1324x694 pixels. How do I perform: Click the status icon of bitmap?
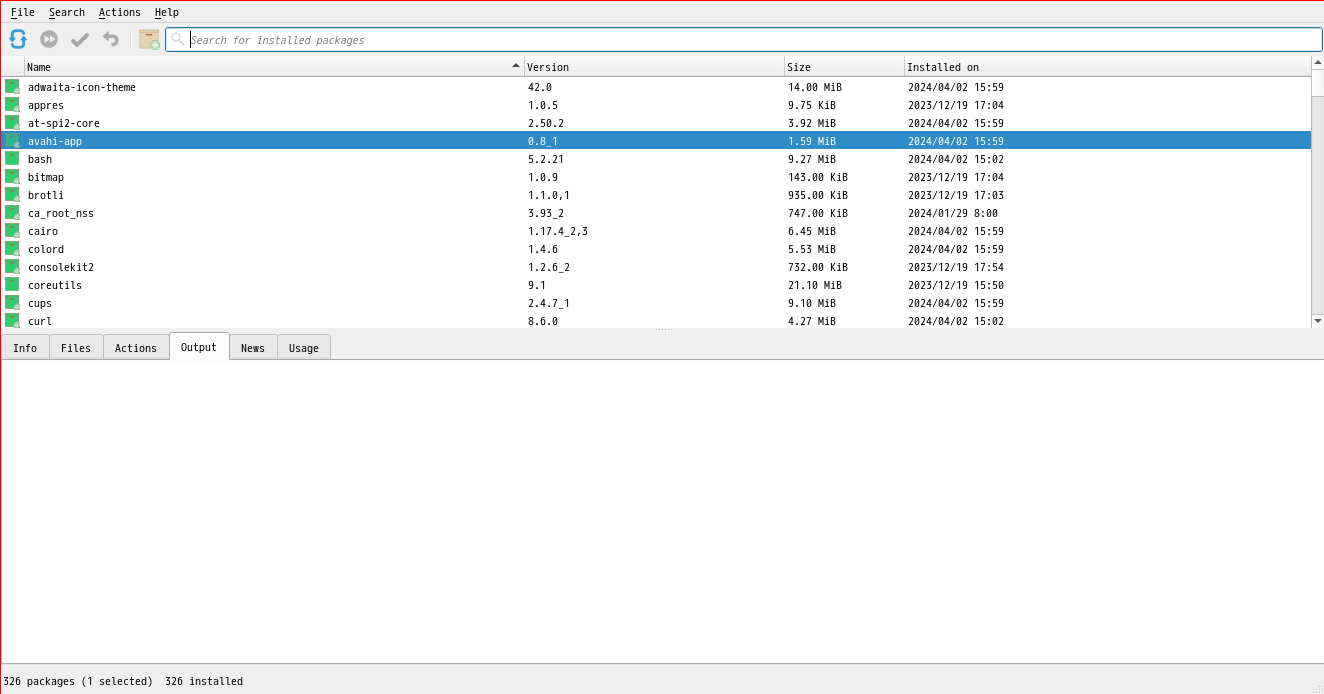coord(12,177)
